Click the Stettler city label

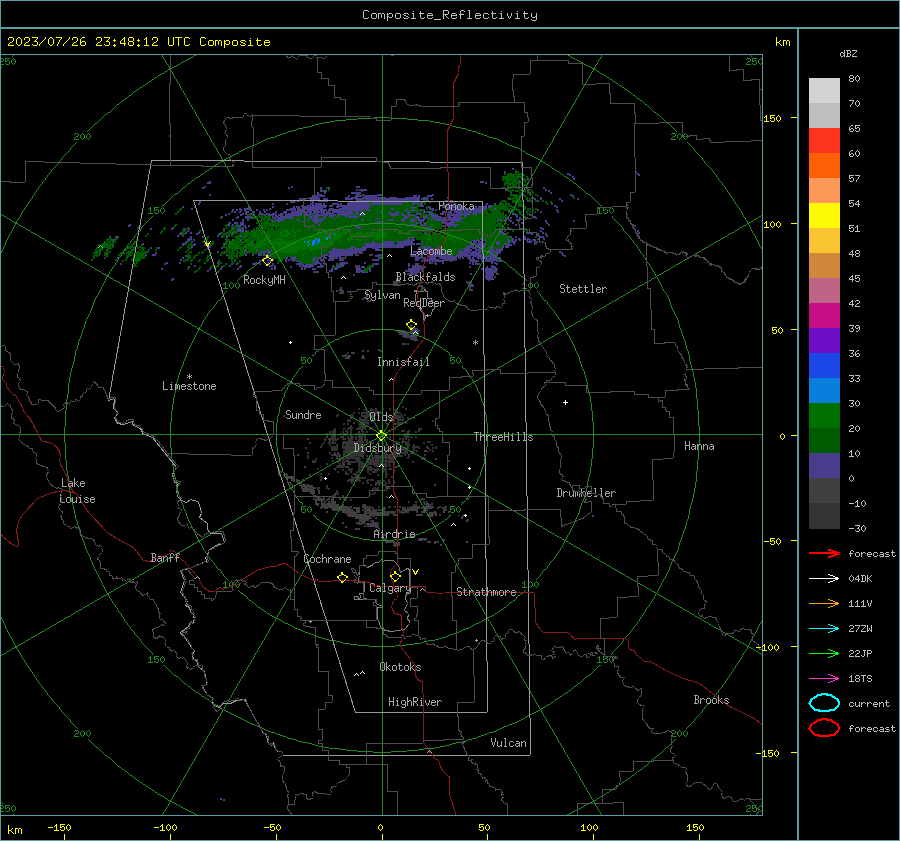click(x=583, y=289)
